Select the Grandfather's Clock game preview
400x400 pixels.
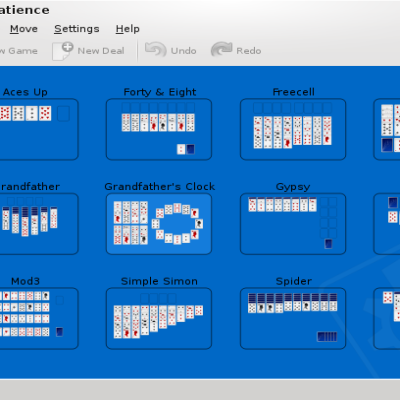pos(159,224)
